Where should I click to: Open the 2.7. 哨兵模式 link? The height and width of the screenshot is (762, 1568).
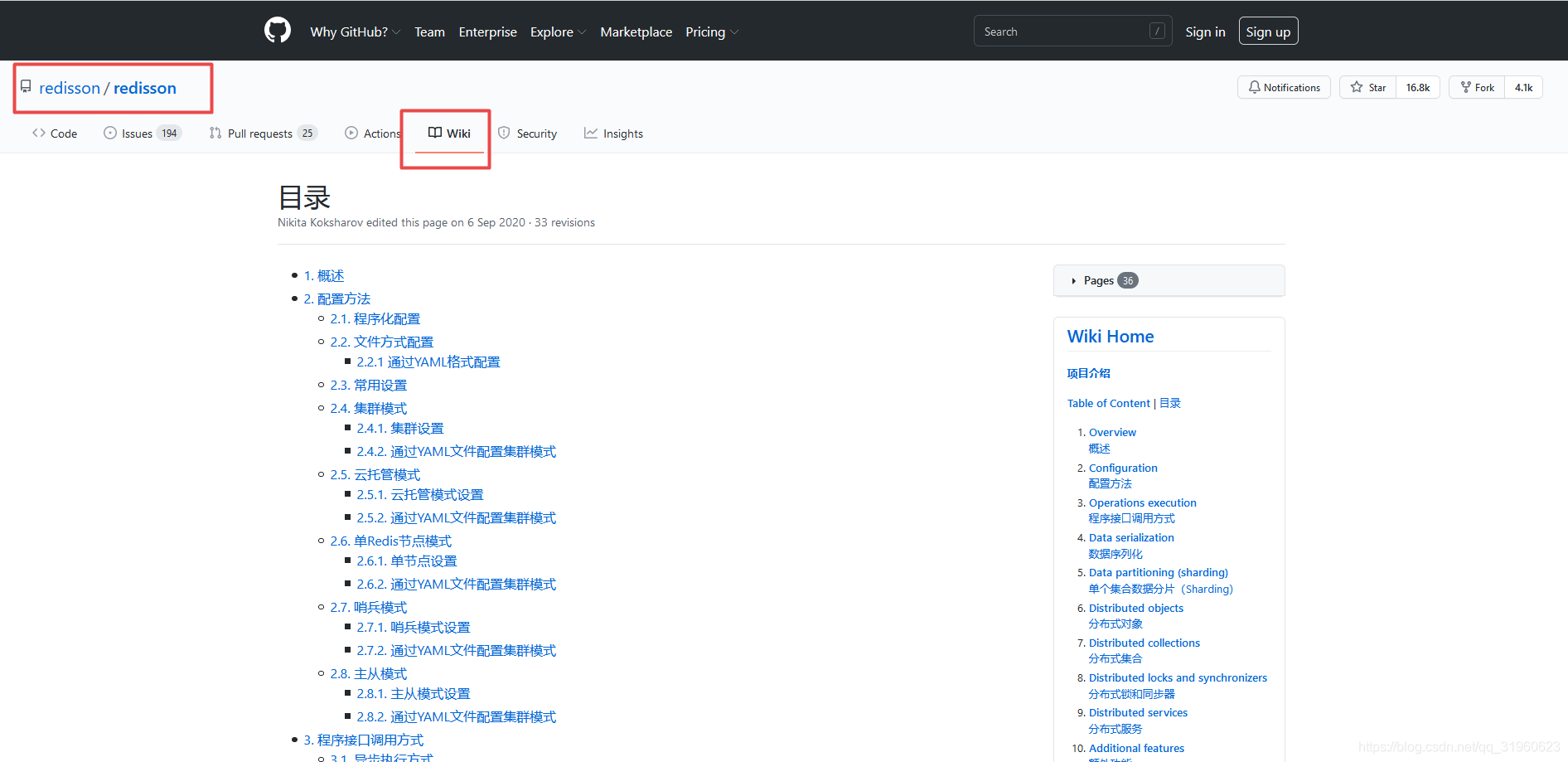[x=369, y=607]
